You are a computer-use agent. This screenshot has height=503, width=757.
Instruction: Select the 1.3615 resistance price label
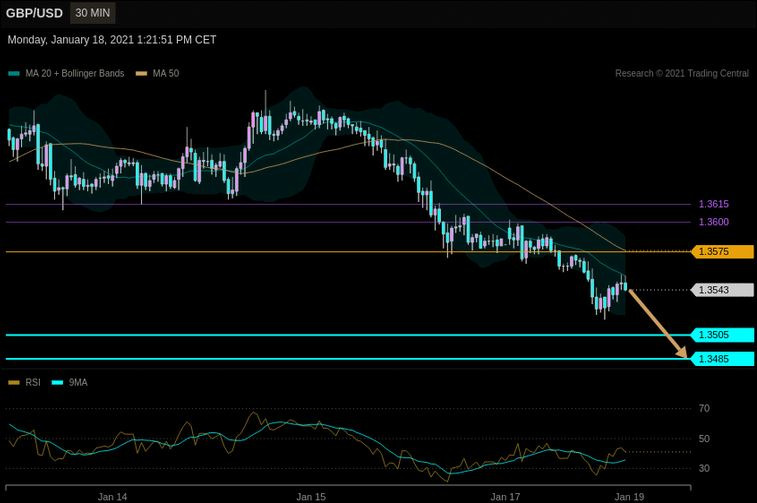coord(714,204)
